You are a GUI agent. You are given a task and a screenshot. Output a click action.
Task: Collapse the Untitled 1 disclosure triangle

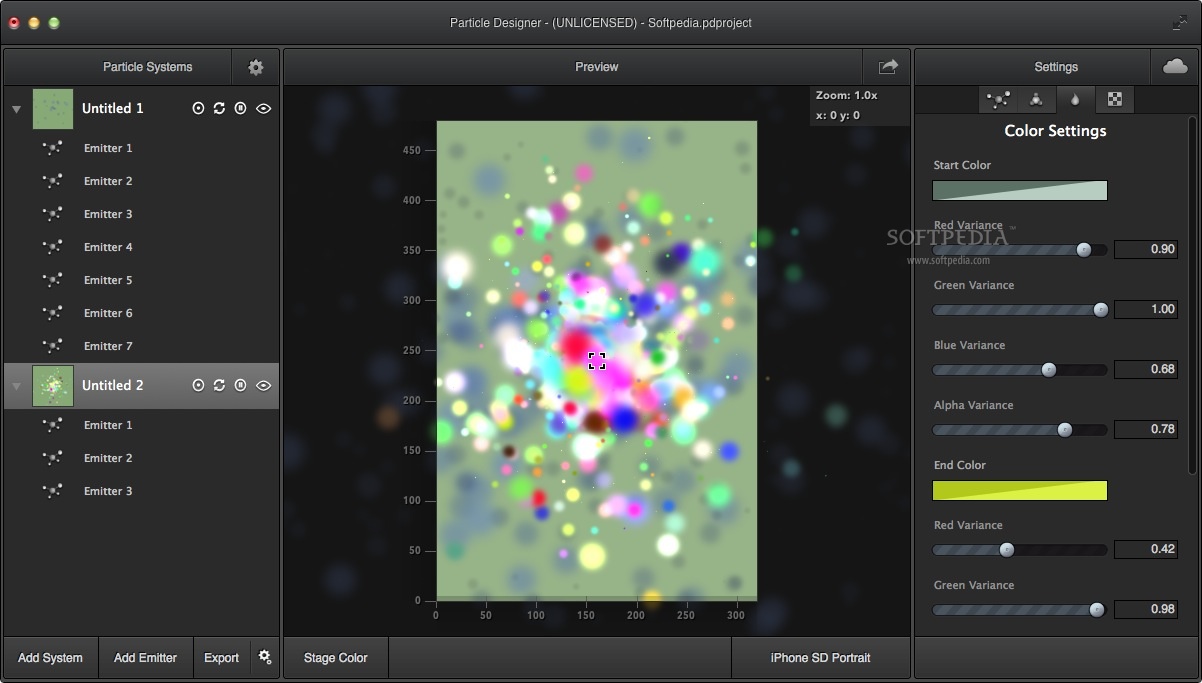pos(16,109)
